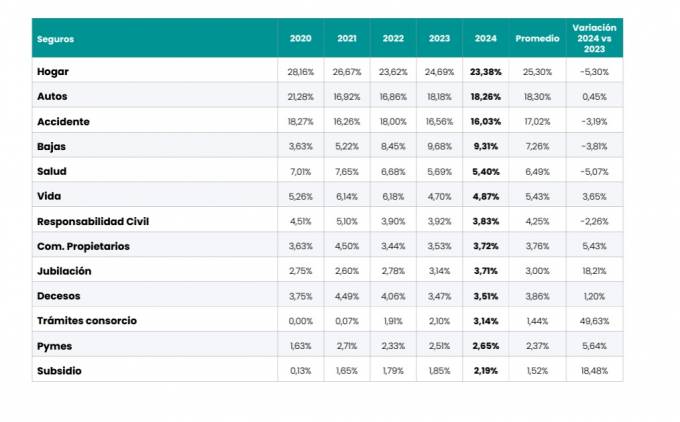Select the Bajas 2023 value 9,68%
Screen dimensions: 680x422
(x=439, y=147)
